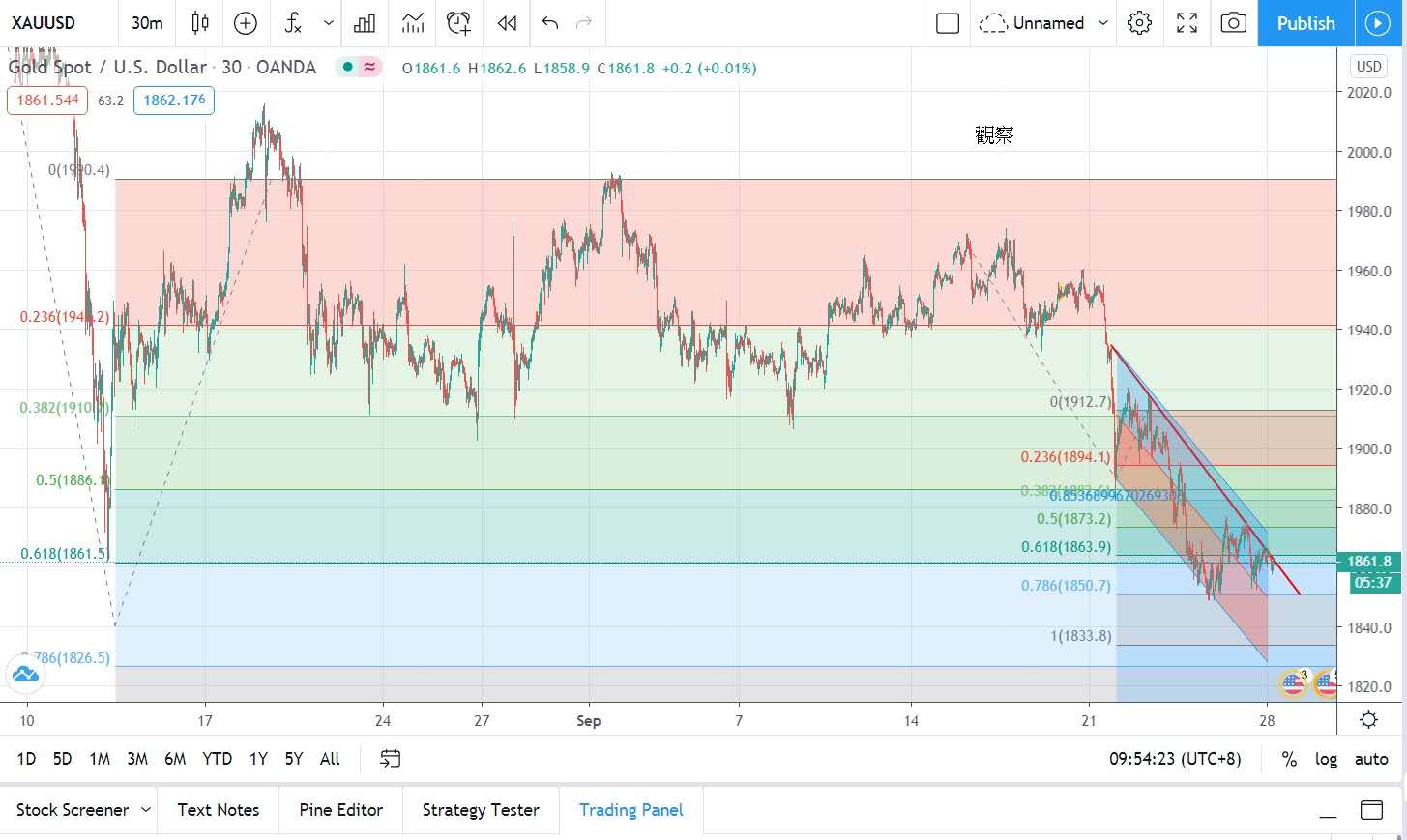Expand the Unnamed layout dropdown
The width and height of the screenshot is (1407, 840).
tap(1103, 23)
